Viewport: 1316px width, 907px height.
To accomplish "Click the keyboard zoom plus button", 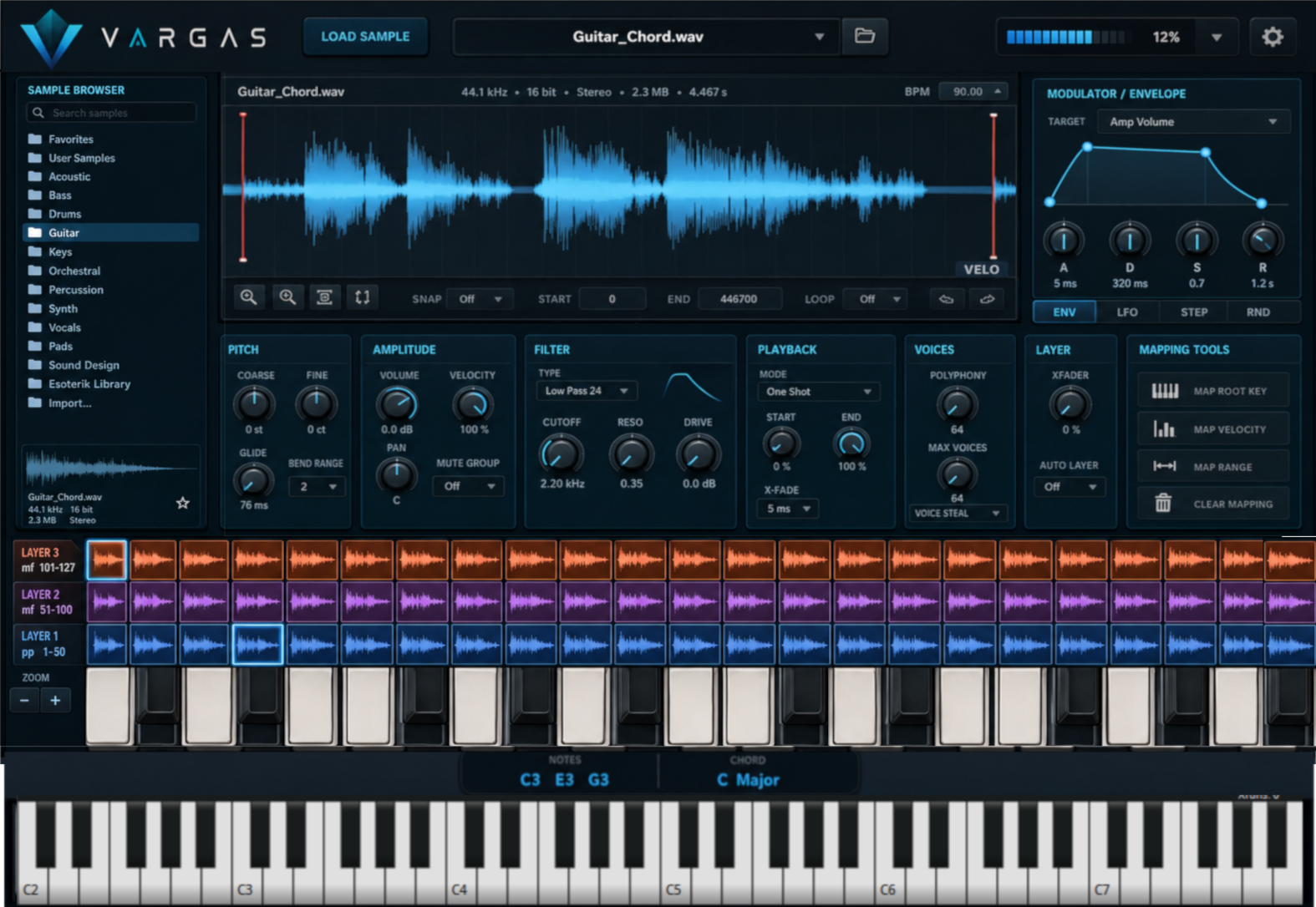I will click(55, 700).
